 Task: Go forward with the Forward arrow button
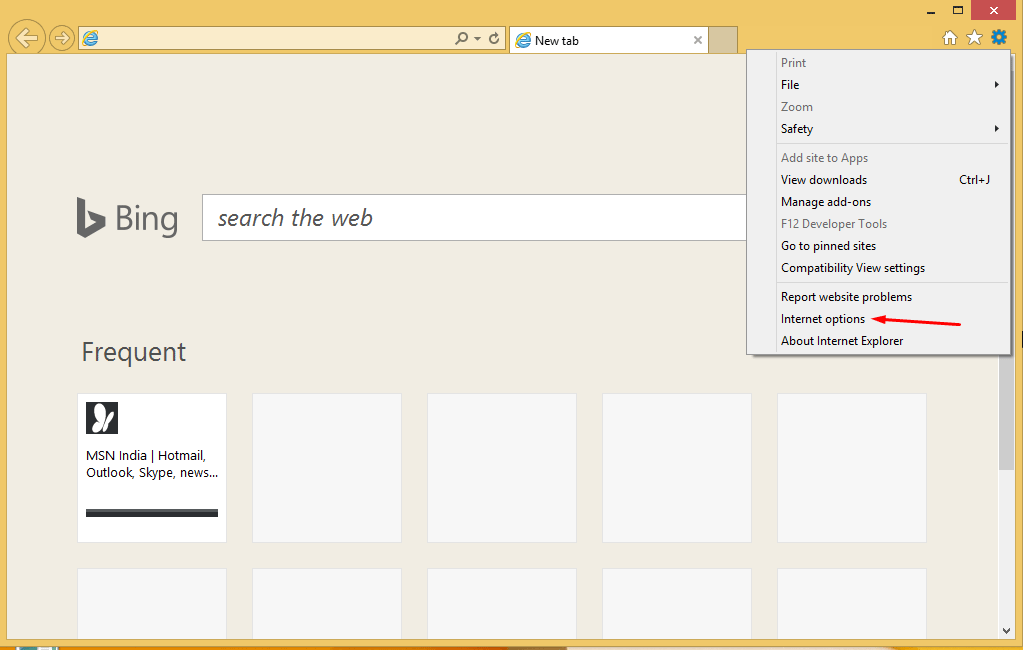tap(61, 39)
